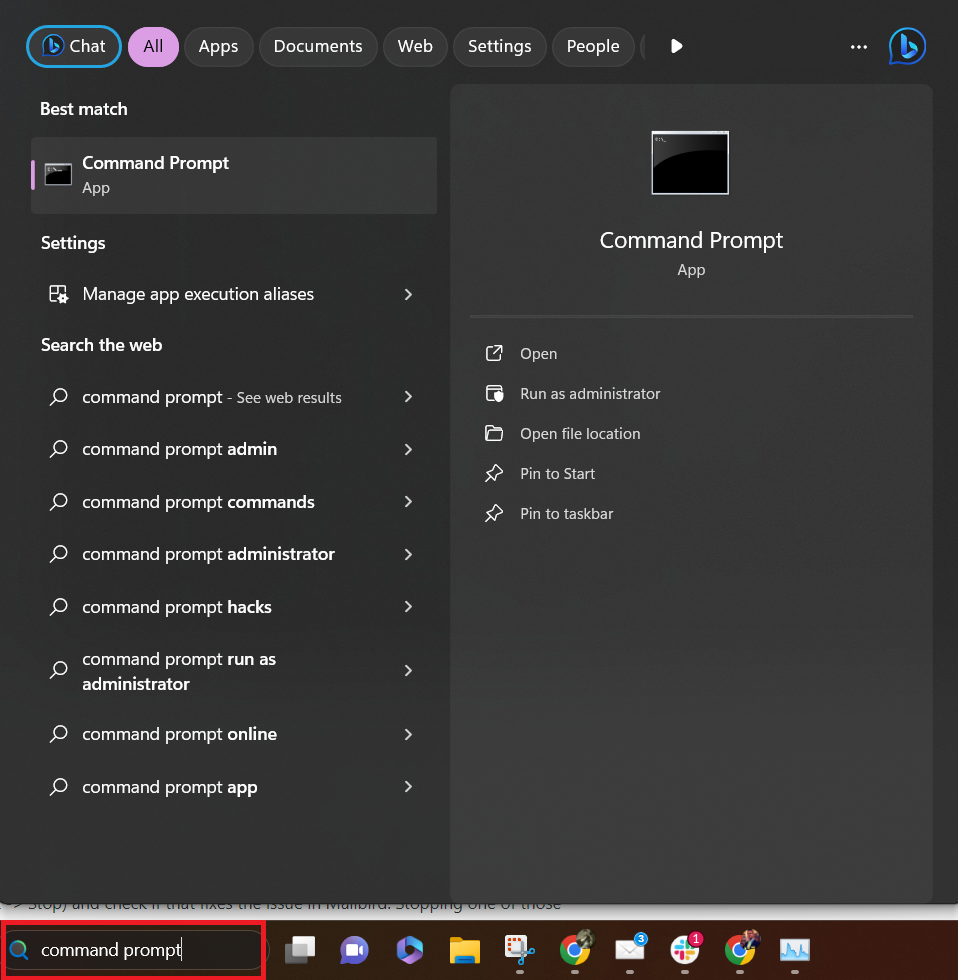The width and height of the screenshot is (958, 980).
Task: Expand 'command prompt admin' suggestion arrow
Action: [x=408, y=450]
